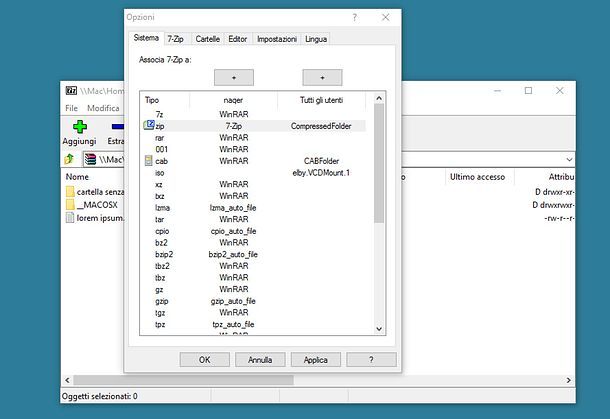Click the elby.VCDMount.1 cell

[x=321, y=173]
